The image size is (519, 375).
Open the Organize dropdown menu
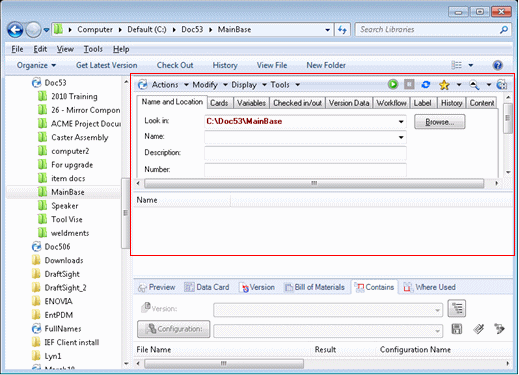[x=36, y=65]
